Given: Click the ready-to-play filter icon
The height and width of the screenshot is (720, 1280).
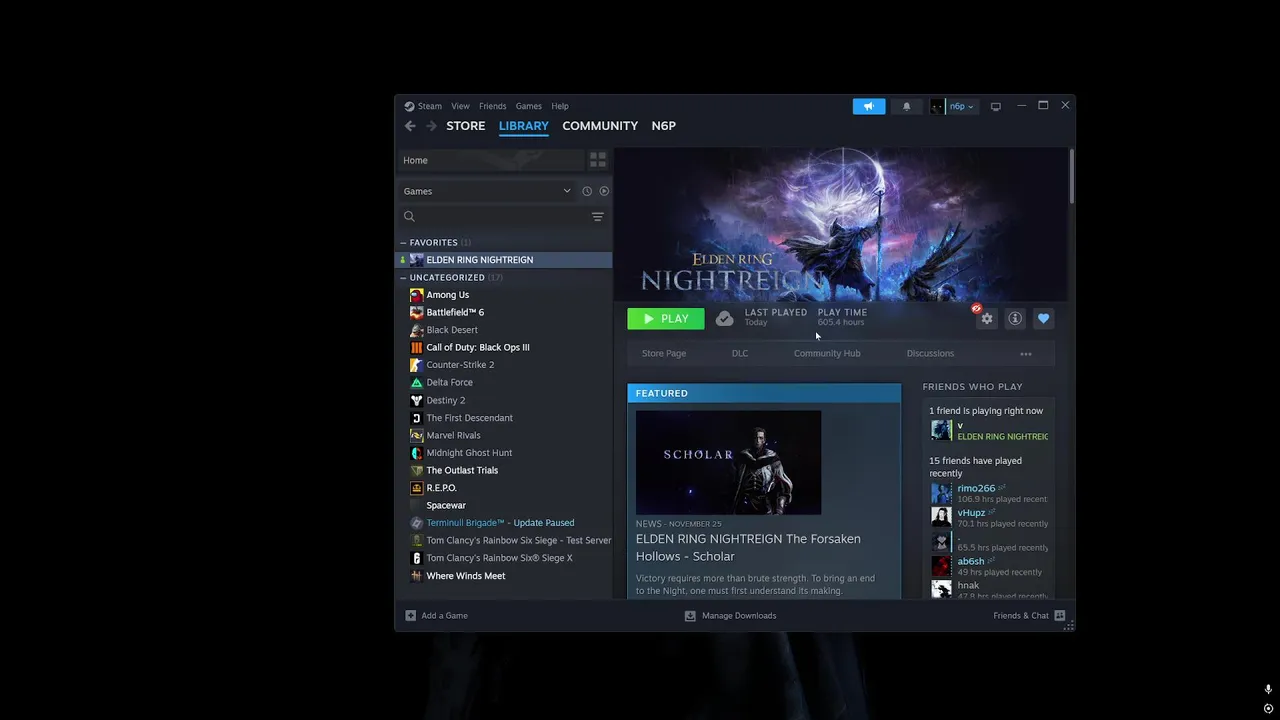Looking at the screenshot, I should (x=604, y=191).
